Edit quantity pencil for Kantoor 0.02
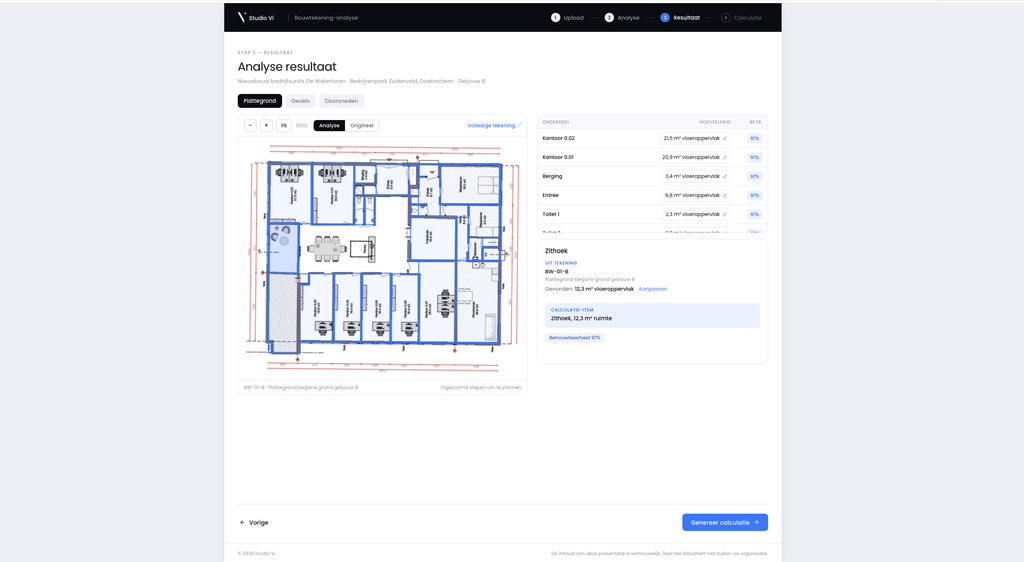This screenshot has height=562, width=1024. [725, 138]
